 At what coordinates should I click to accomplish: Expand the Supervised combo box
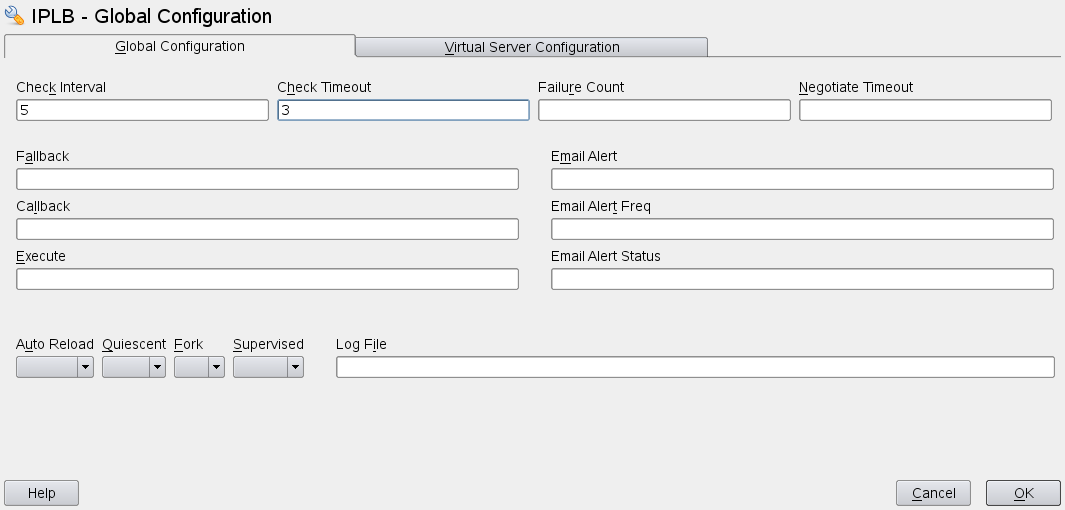[x=268, y=367]
